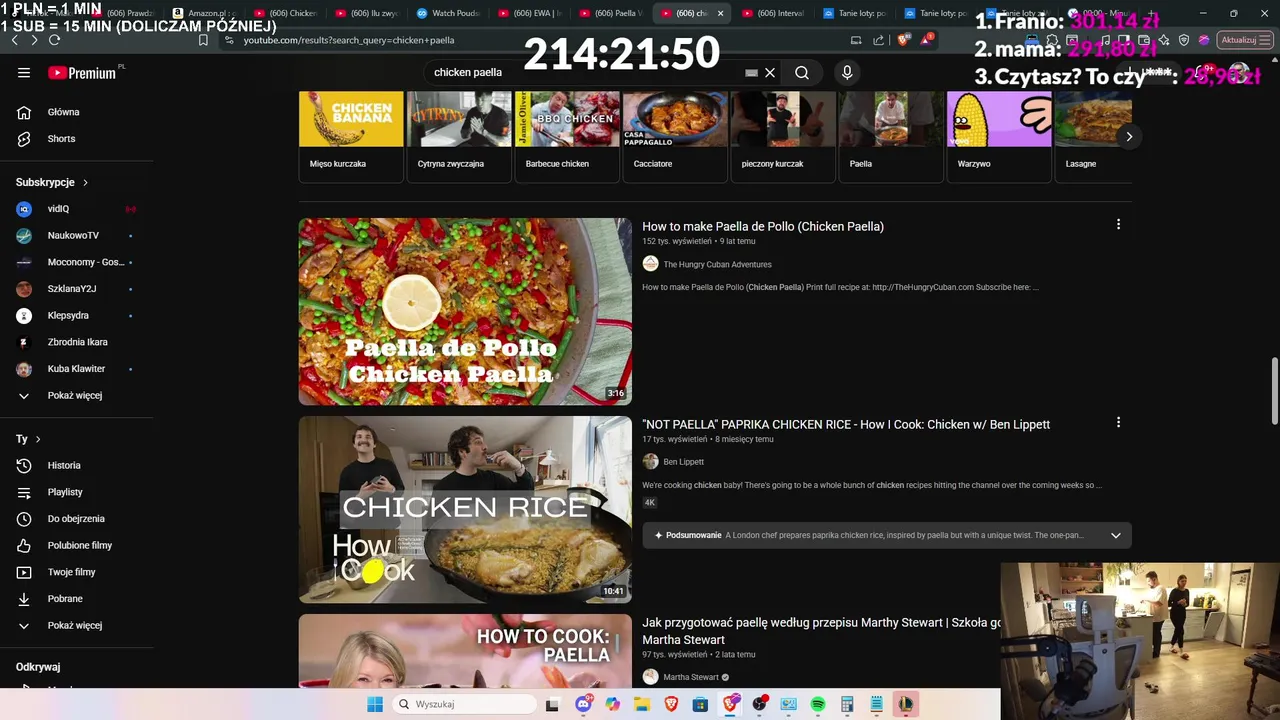The width and height of the screenshot is (1280, 720).
Task: Click the Wyszukaj taskbar search box
Action: tap(464, 704)
